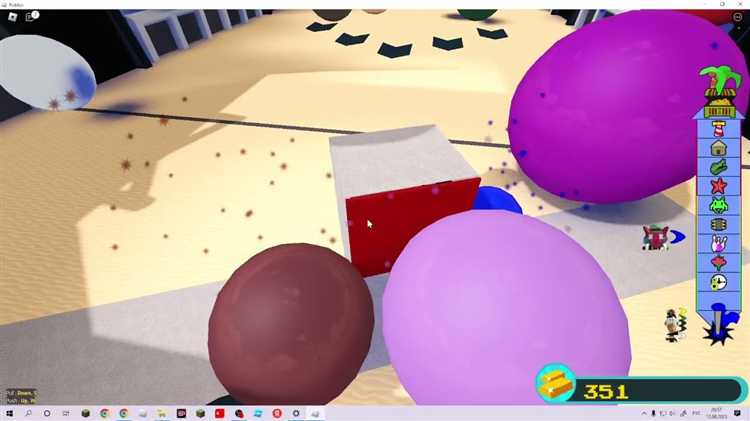Open the three-dot options menu top right
Viewport: 750px width, 421px height.
737,17
